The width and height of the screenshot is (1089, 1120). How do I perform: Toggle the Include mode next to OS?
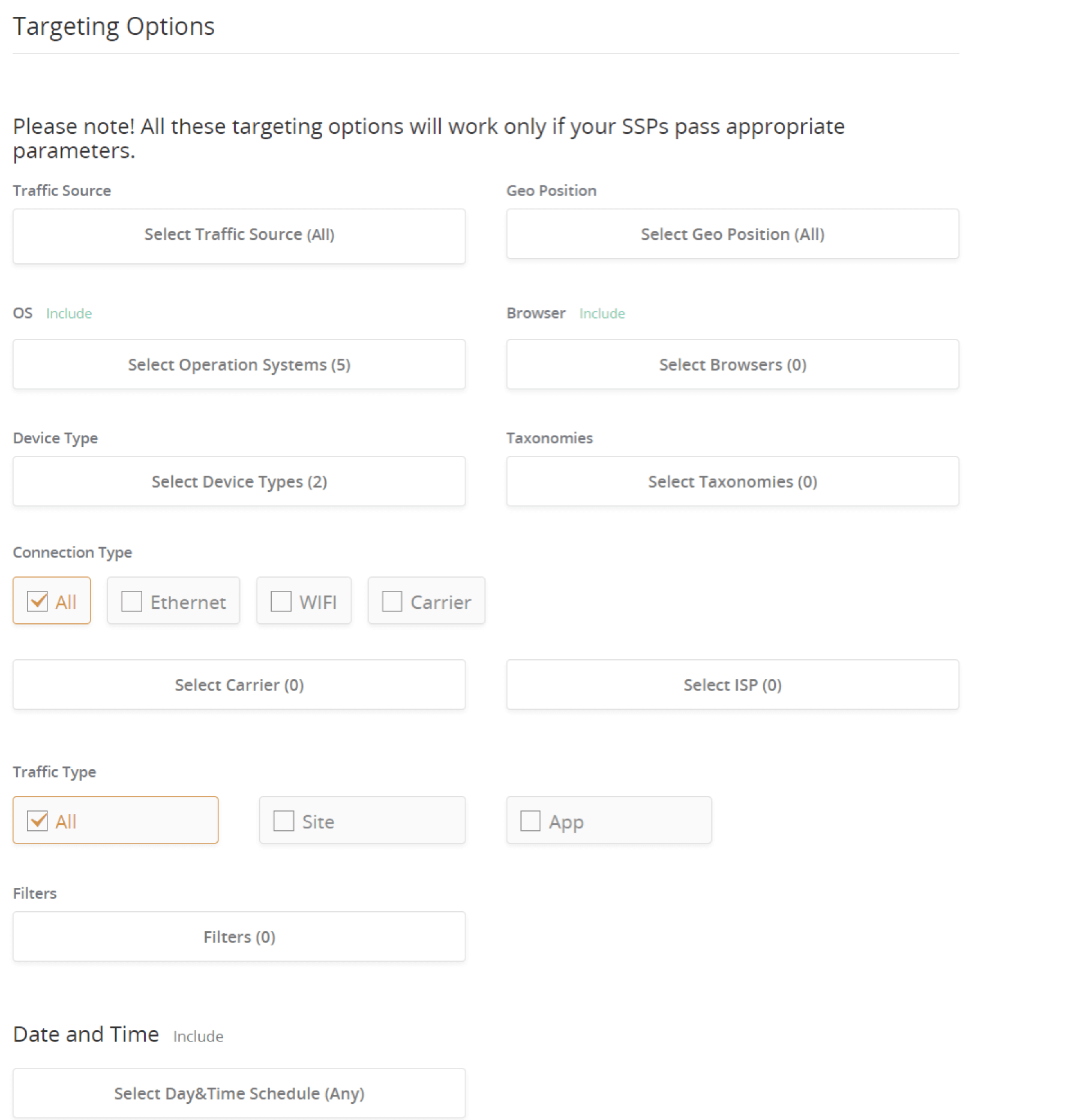[x=68, y=313]
